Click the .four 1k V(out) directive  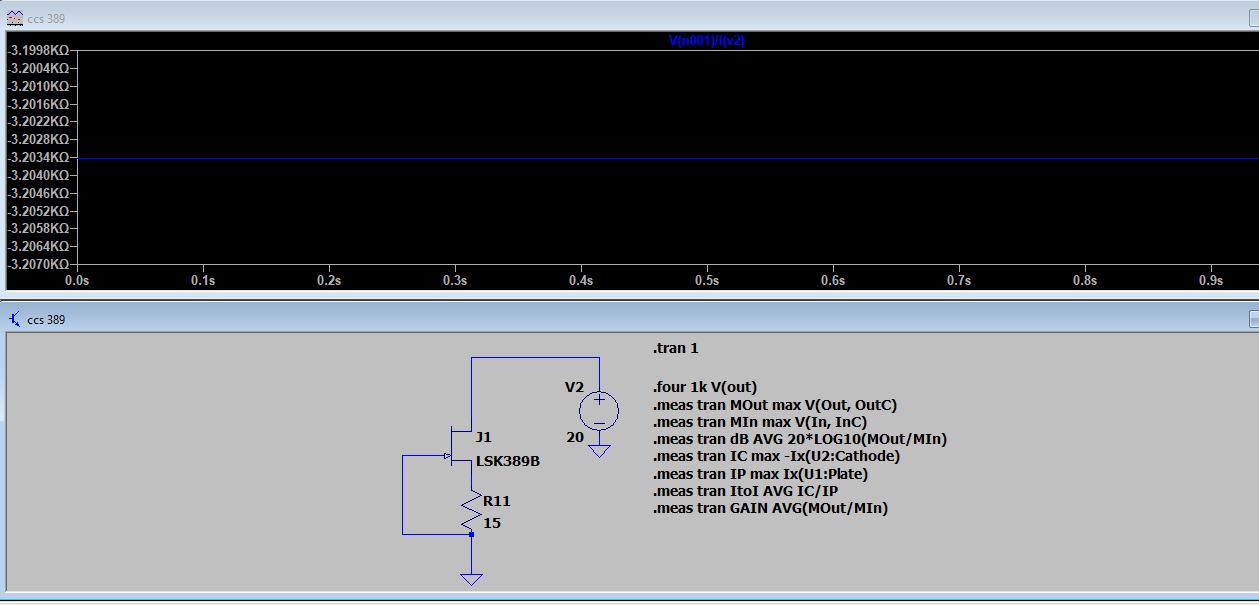click(x=704, y=387)
